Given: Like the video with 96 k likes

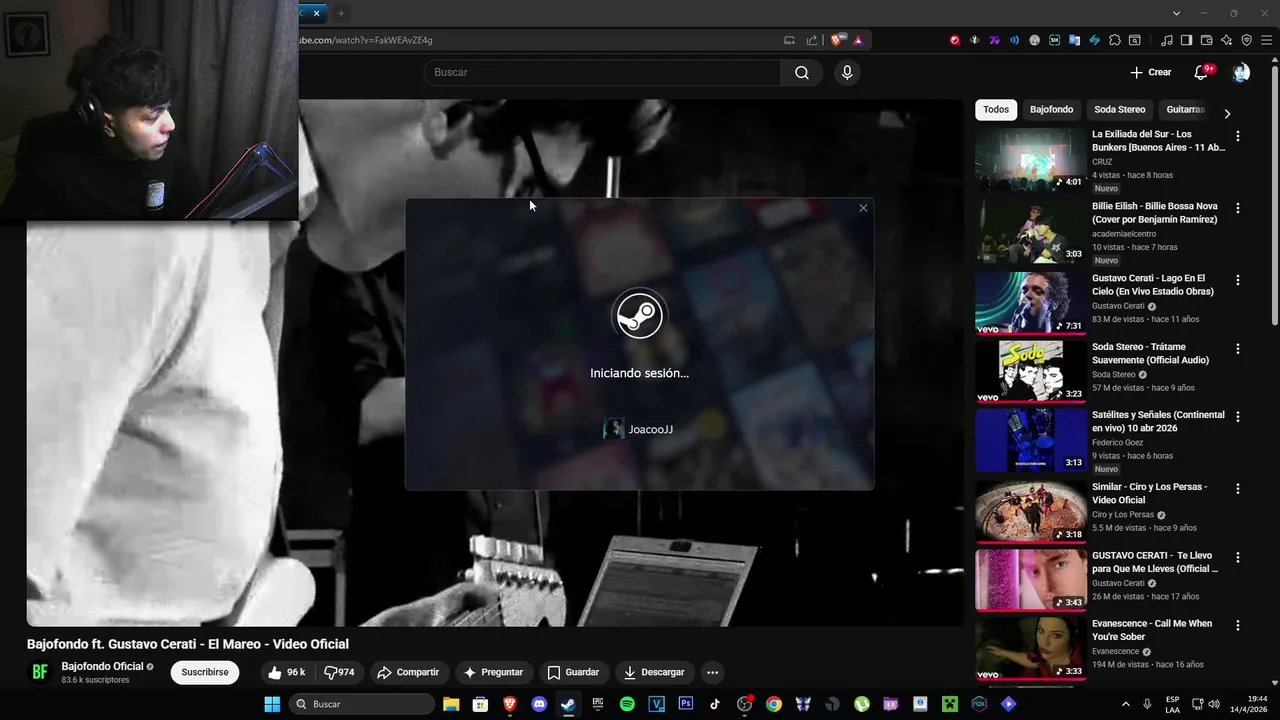Looking at the screenshot, I should coord(286,672).
